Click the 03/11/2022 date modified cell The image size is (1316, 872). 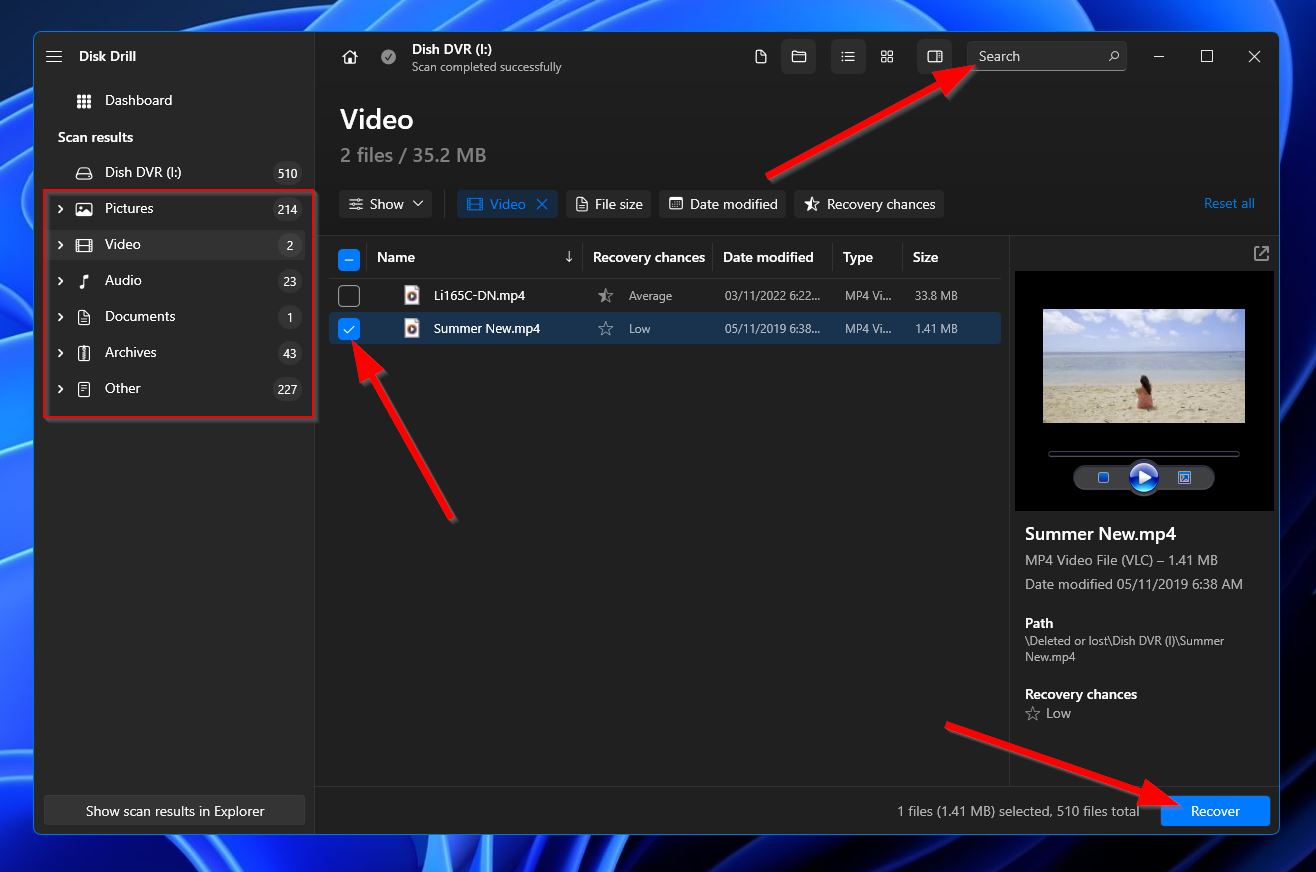click(772, 296)
